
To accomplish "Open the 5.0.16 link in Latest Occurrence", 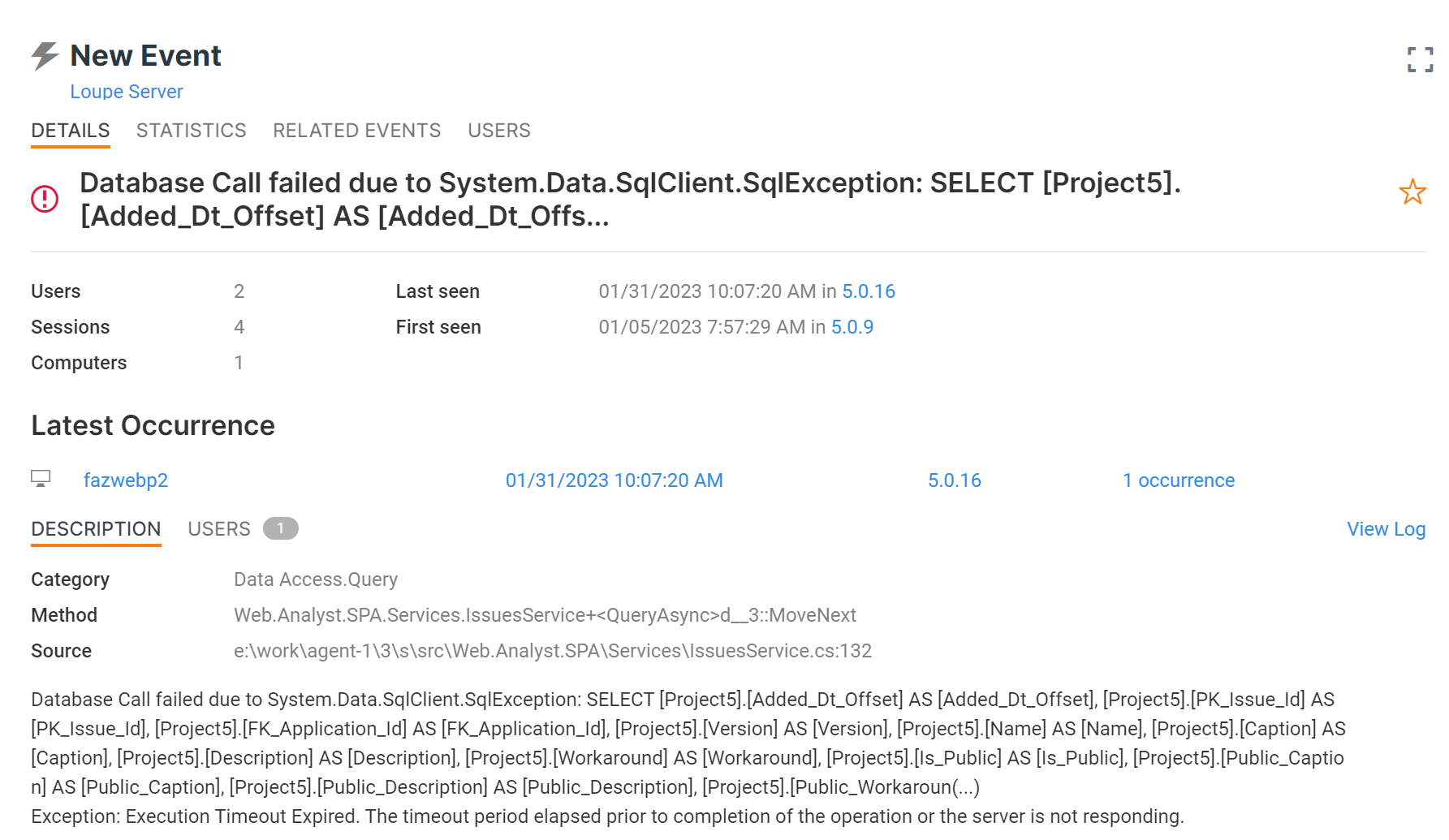I will click(955, 480).
